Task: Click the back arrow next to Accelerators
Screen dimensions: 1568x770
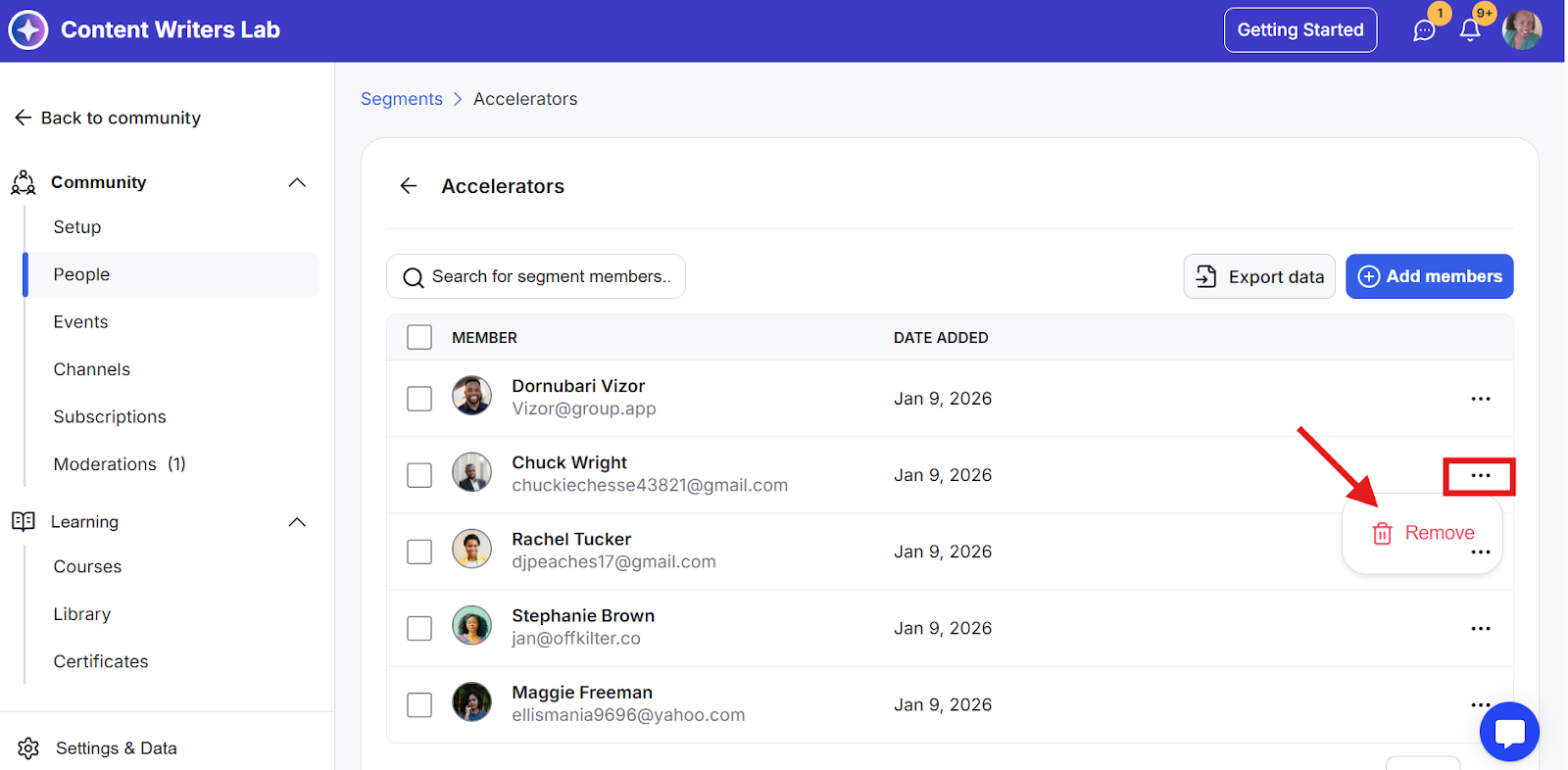Action: click(x=409, y=186)
